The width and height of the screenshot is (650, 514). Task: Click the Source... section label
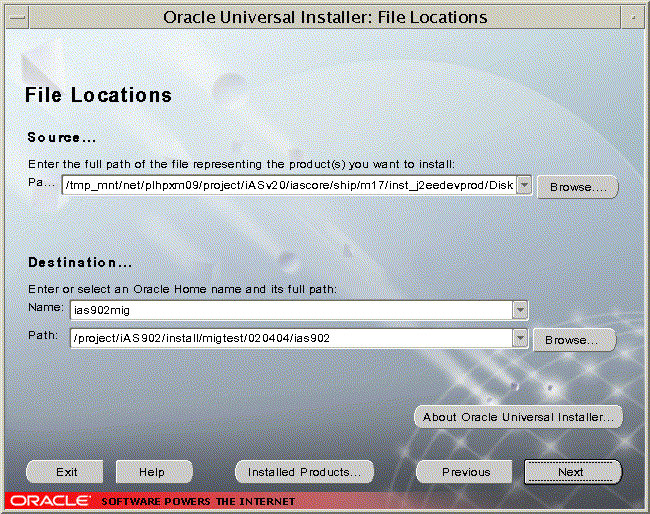[x=61, y=137]
